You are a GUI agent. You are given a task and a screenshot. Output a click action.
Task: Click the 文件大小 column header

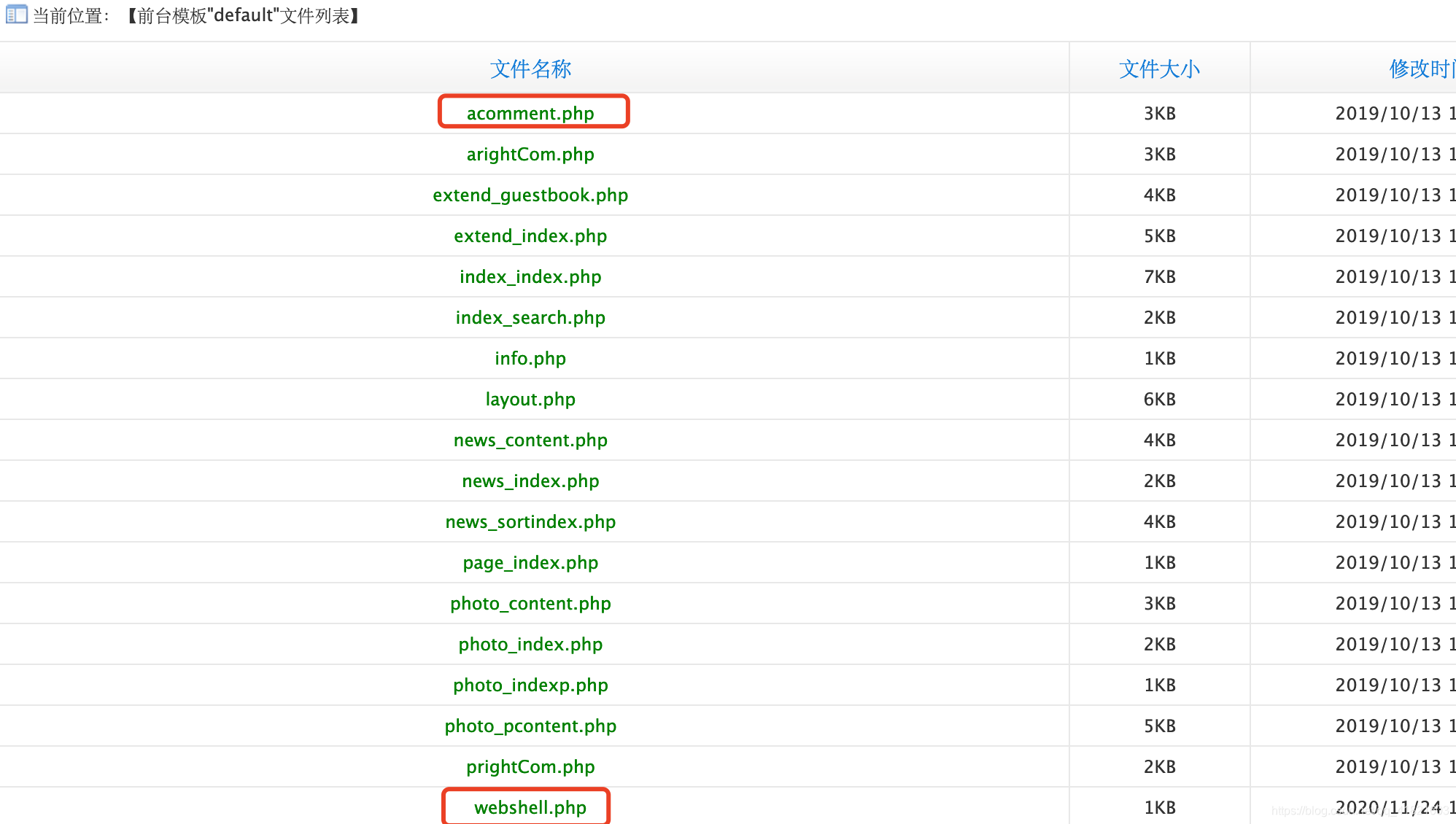[x=1159, y=69]
